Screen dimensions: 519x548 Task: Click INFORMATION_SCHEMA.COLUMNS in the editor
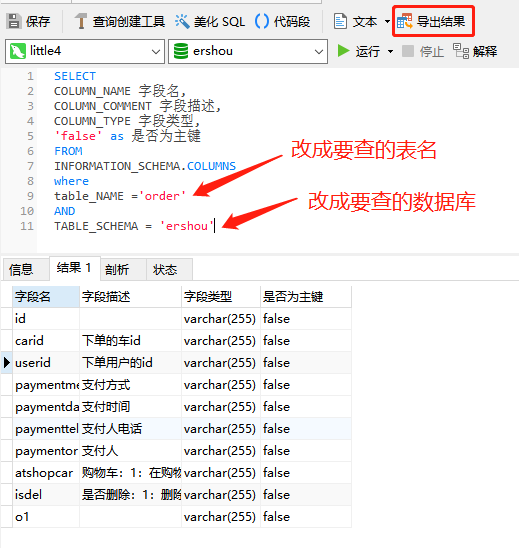(x=145, y=166)
